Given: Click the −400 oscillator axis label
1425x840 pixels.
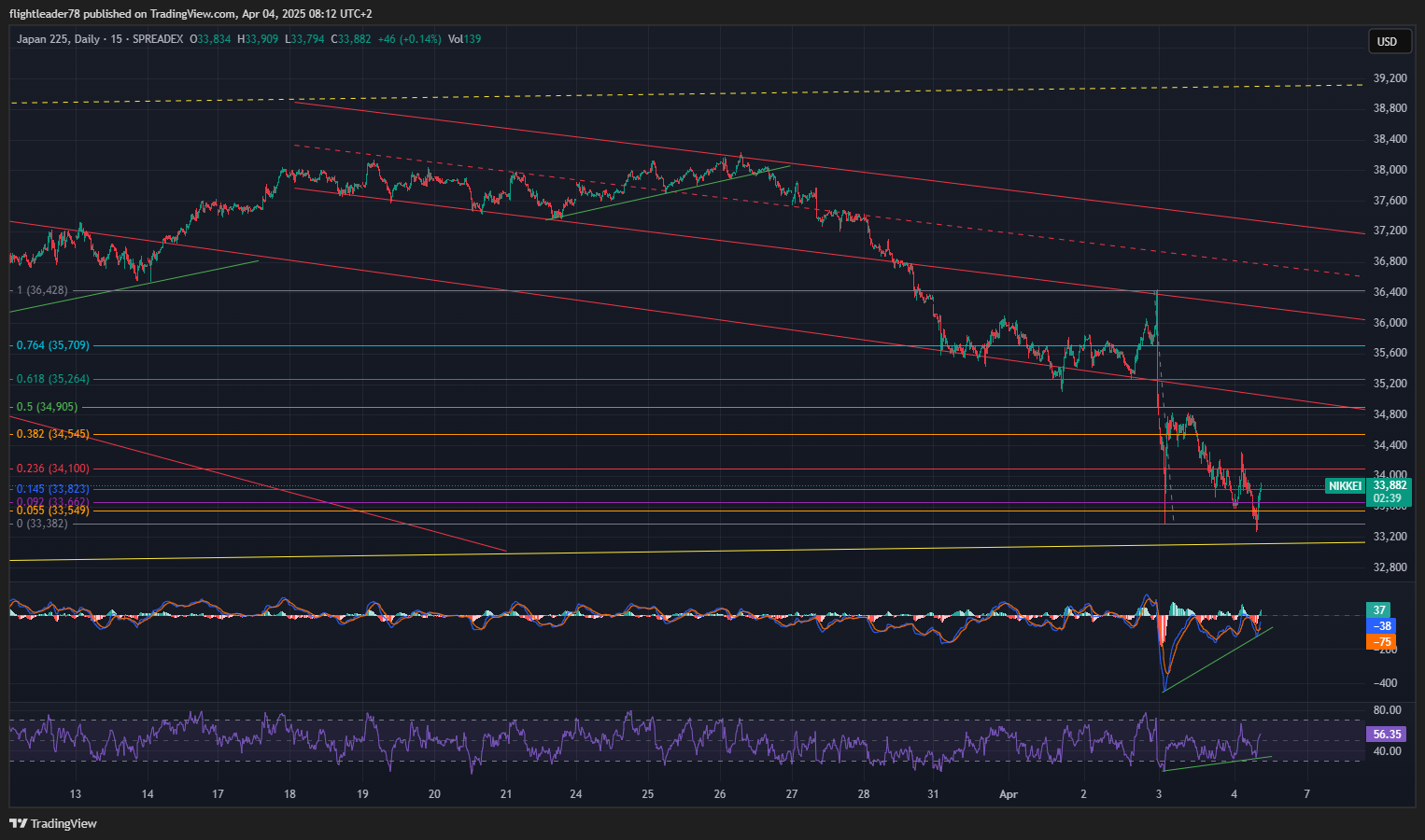Looking at the screenshot, I should (1385, 683).
